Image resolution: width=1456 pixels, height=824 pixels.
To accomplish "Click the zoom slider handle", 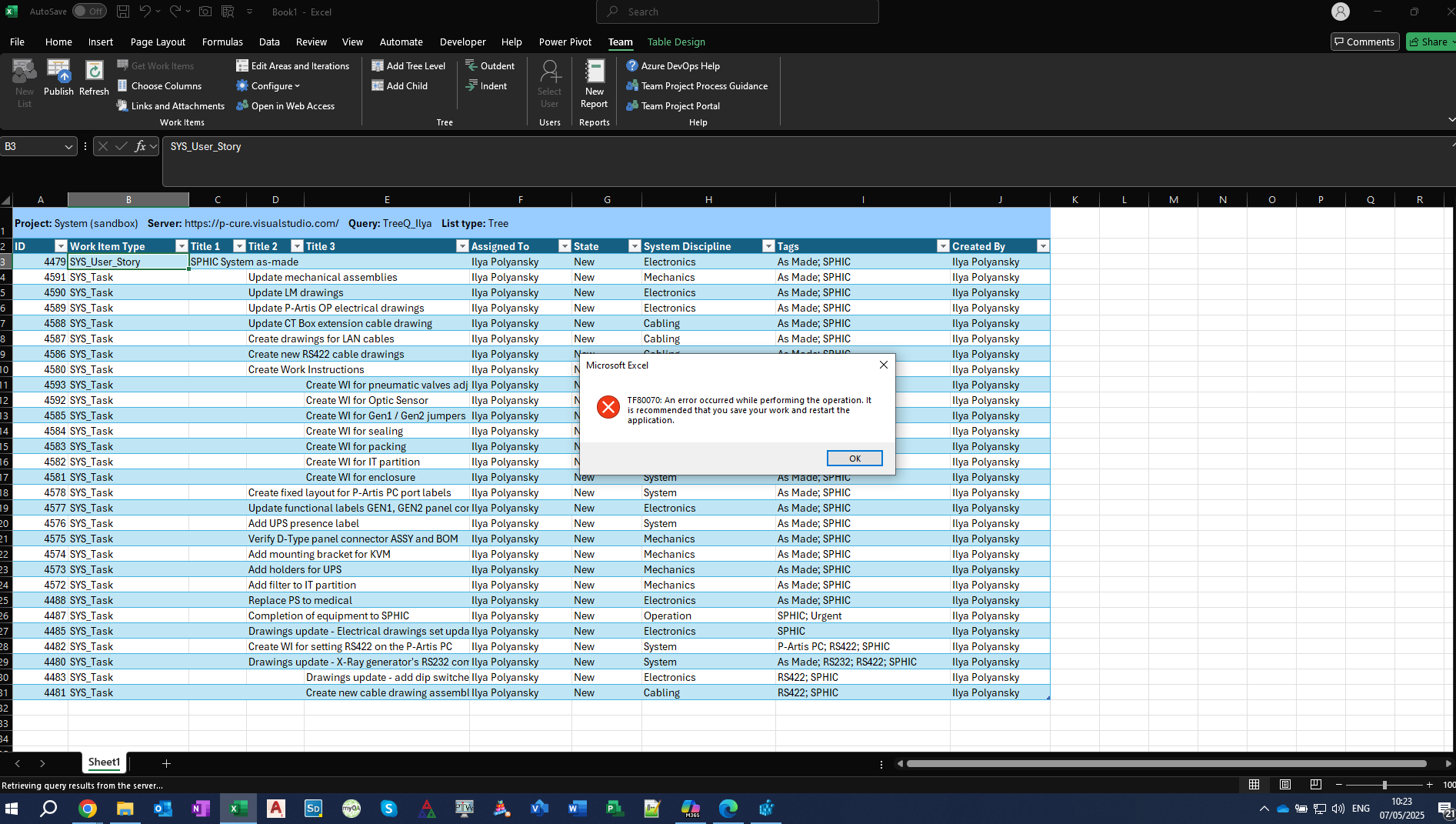I will pos(1384,785).
